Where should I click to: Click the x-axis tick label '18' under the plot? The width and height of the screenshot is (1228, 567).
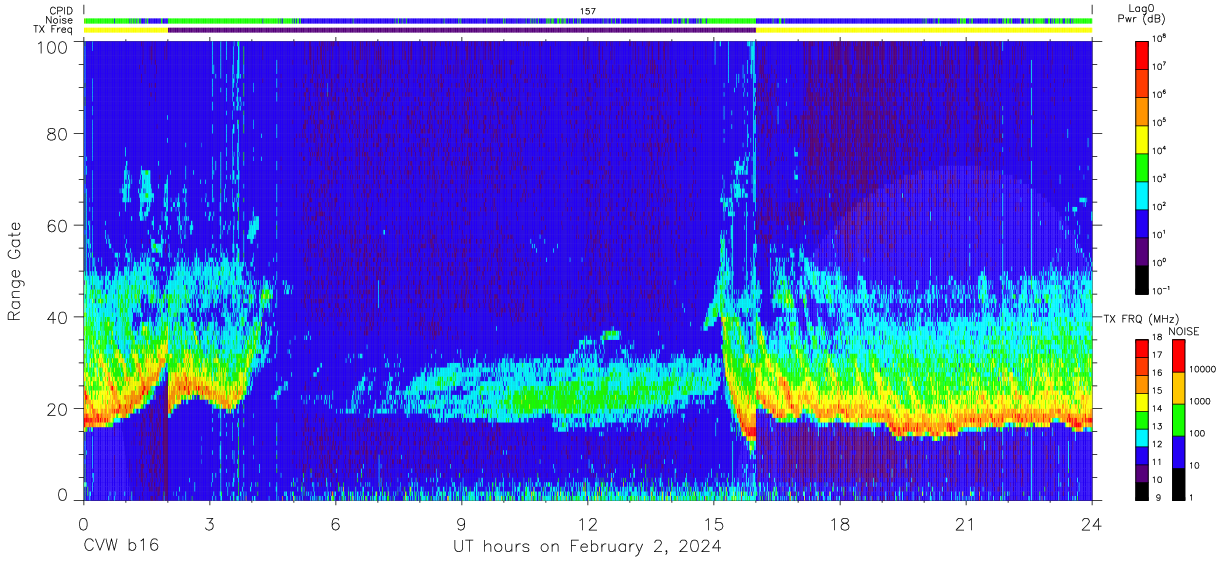coord(840,523)
